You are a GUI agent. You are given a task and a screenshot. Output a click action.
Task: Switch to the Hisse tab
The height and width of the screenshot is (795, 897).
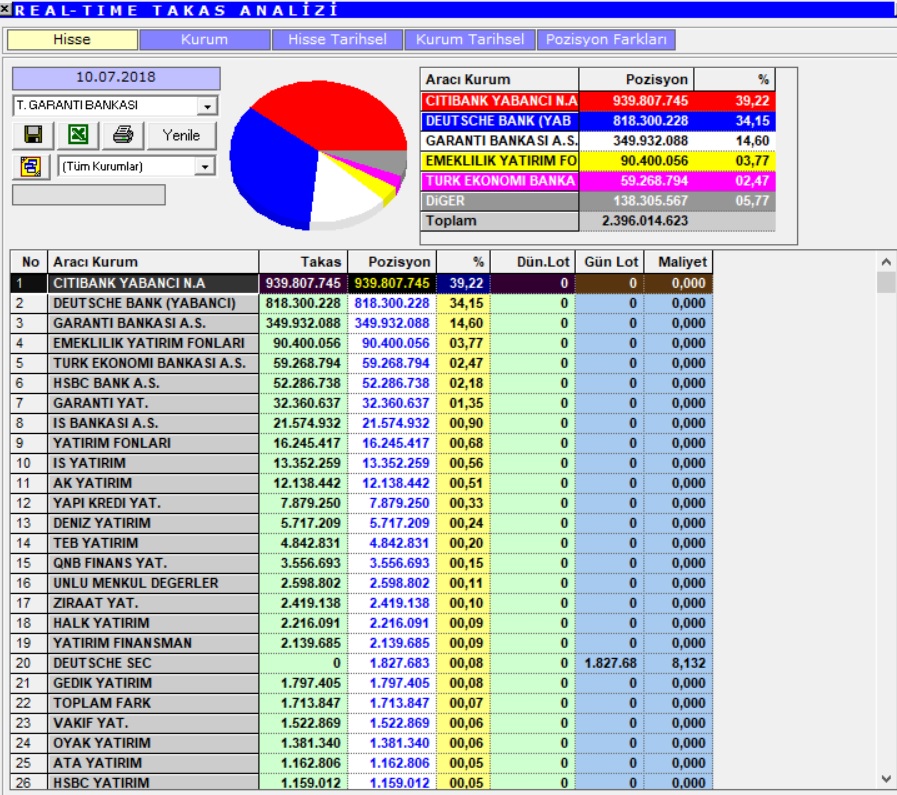point(72,39)
